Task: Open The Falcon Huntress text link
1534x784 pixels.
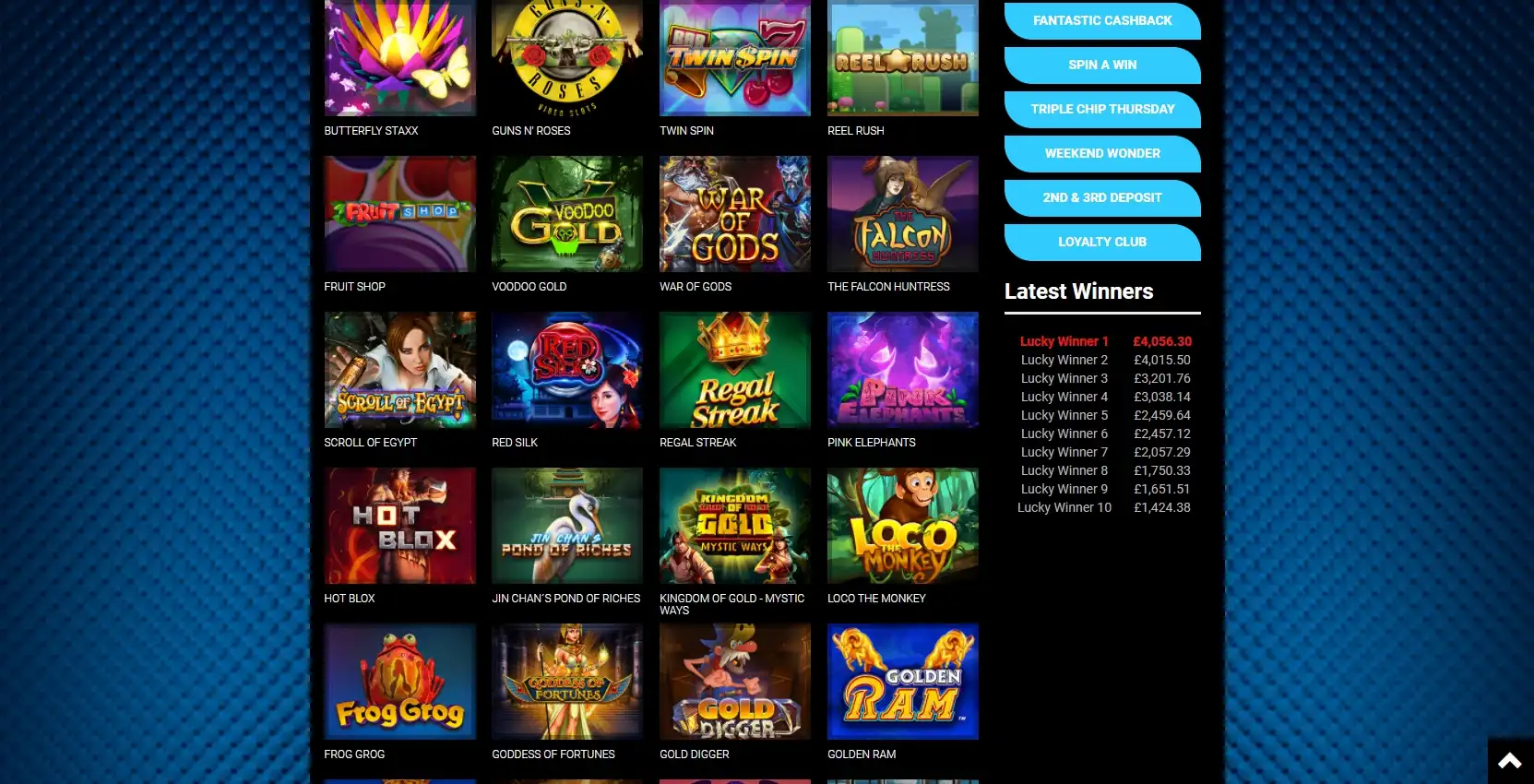Action: (888, 287)
